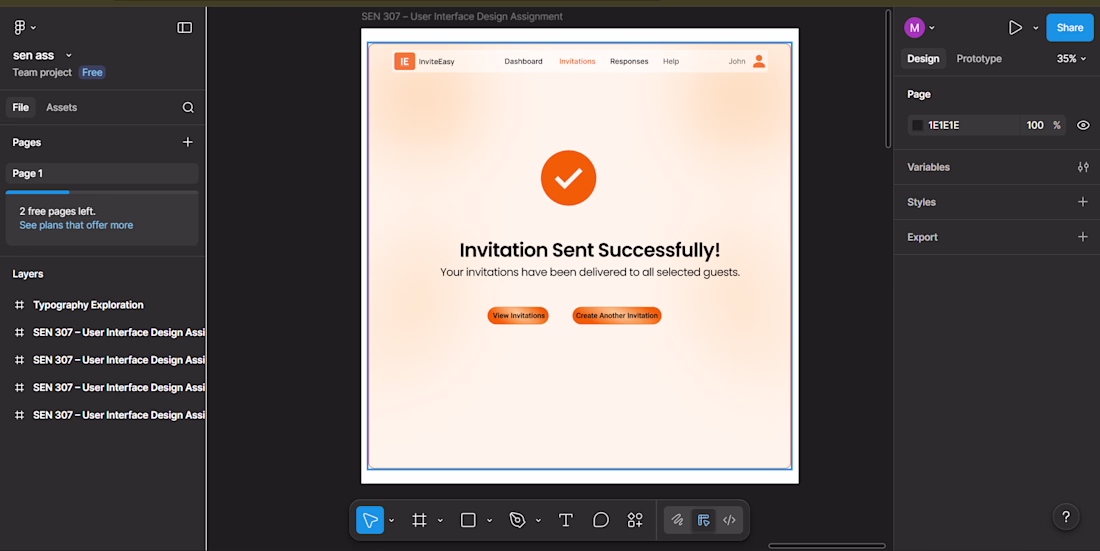Click the Pages section header
Viewport: 1100px width, 551px height.
coord(27,142)
